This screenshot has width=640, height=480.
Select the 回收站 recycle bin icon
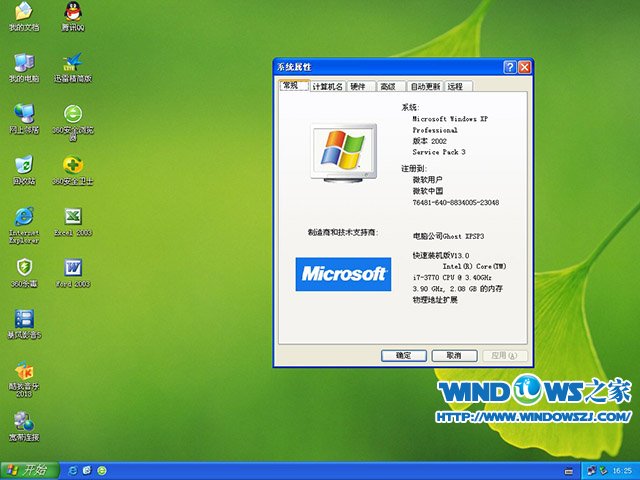point(24,170)
